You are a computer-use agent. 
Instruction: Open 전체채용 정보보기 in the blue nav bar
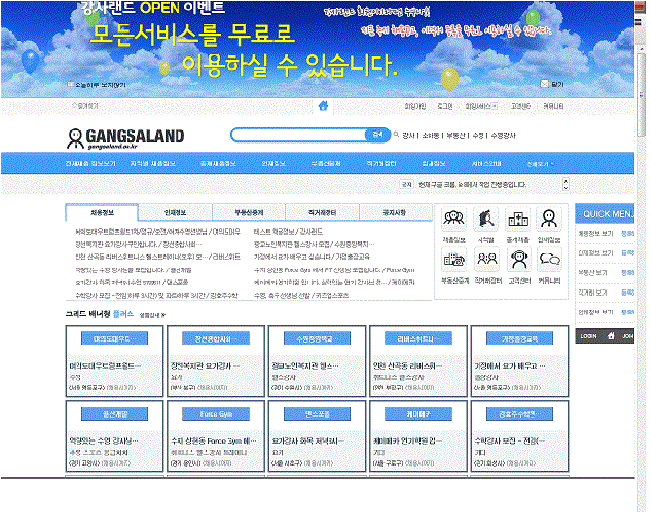click(91, 164)
